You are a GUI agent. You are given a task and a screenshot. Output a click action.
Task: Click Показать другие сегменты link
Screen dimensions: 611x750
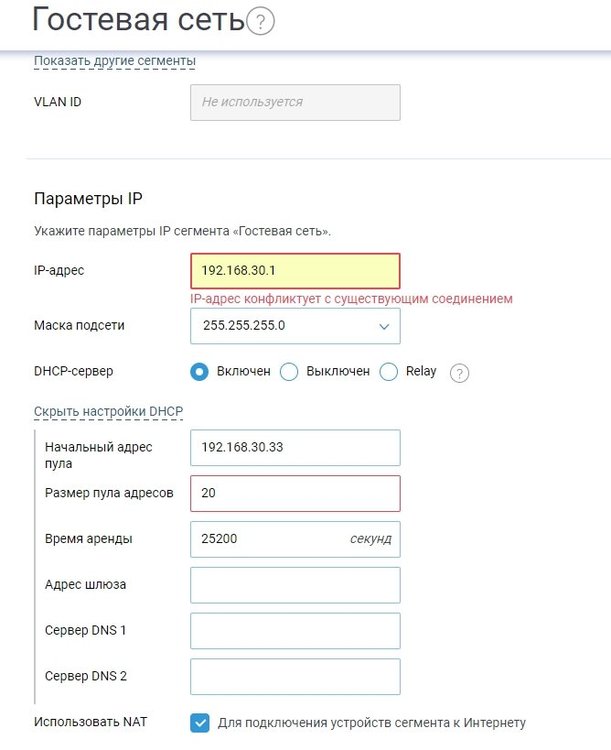pos(115,61)
